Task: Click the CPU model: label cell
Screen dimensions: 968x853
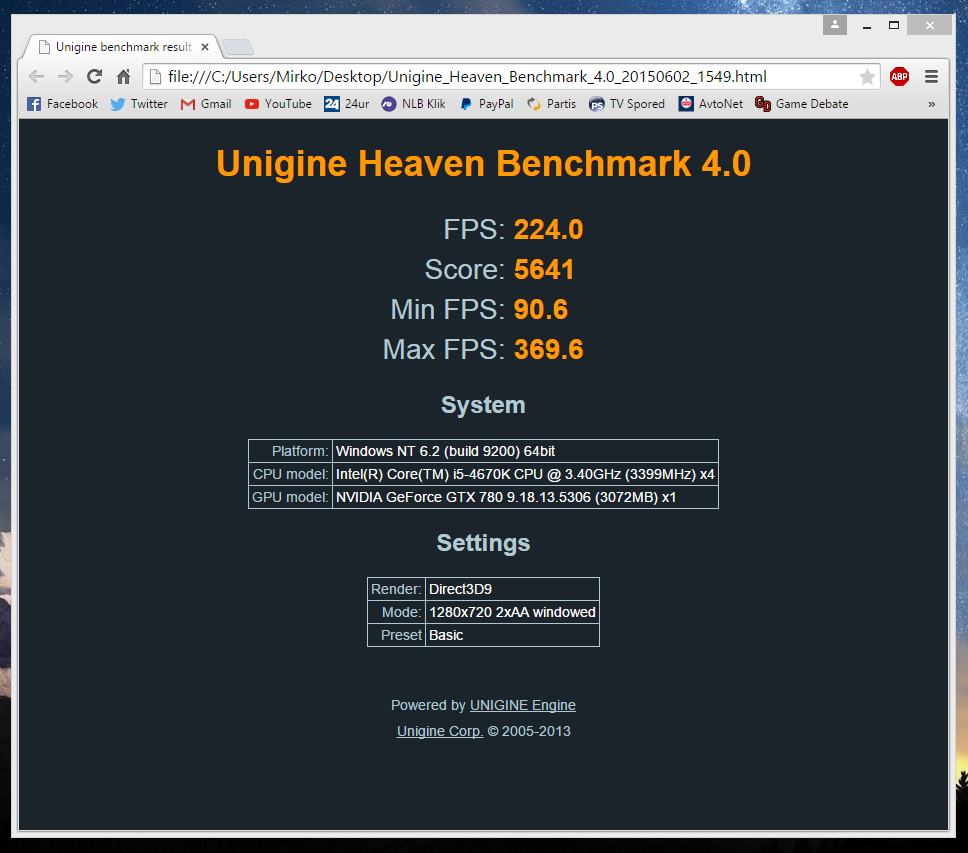Action: coord(291,474)
